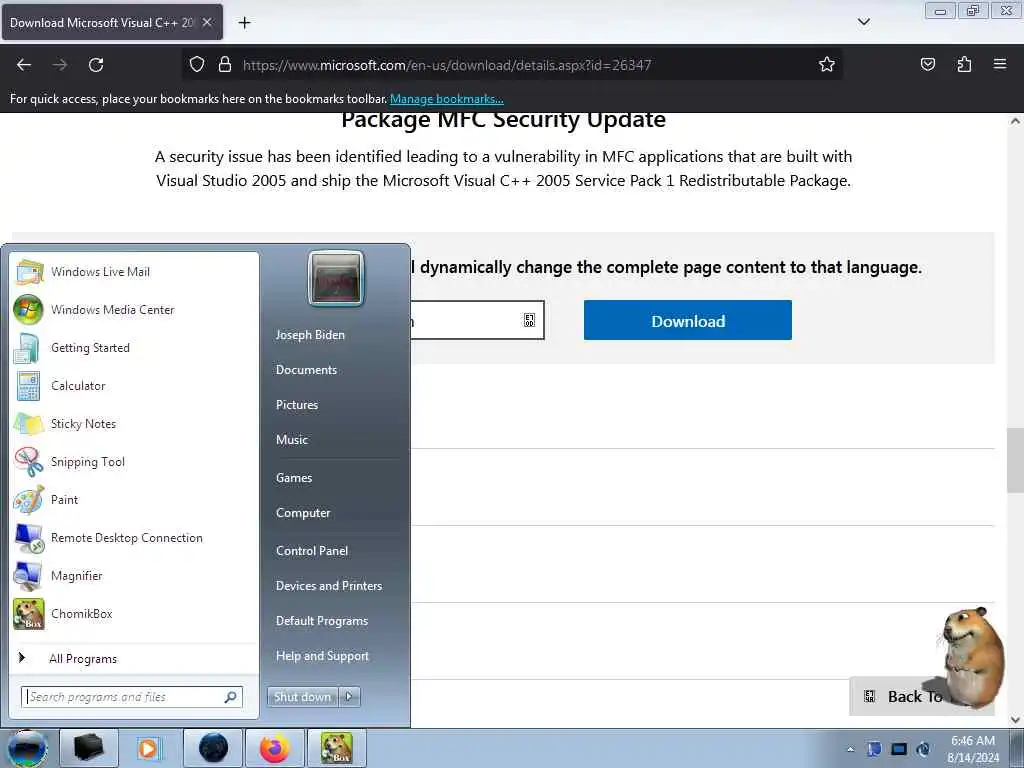Open the extensions puzzle icon
This screenshot has width=1024, height=768.
pyautogui.click(x=964, y=65)
